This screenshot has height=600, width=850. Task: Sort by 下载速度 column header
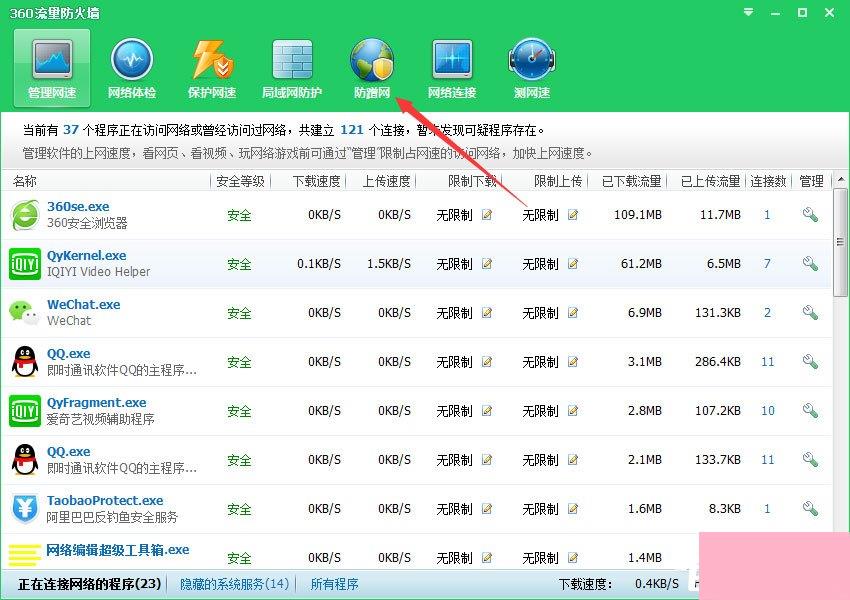click(x=317, y=181)
